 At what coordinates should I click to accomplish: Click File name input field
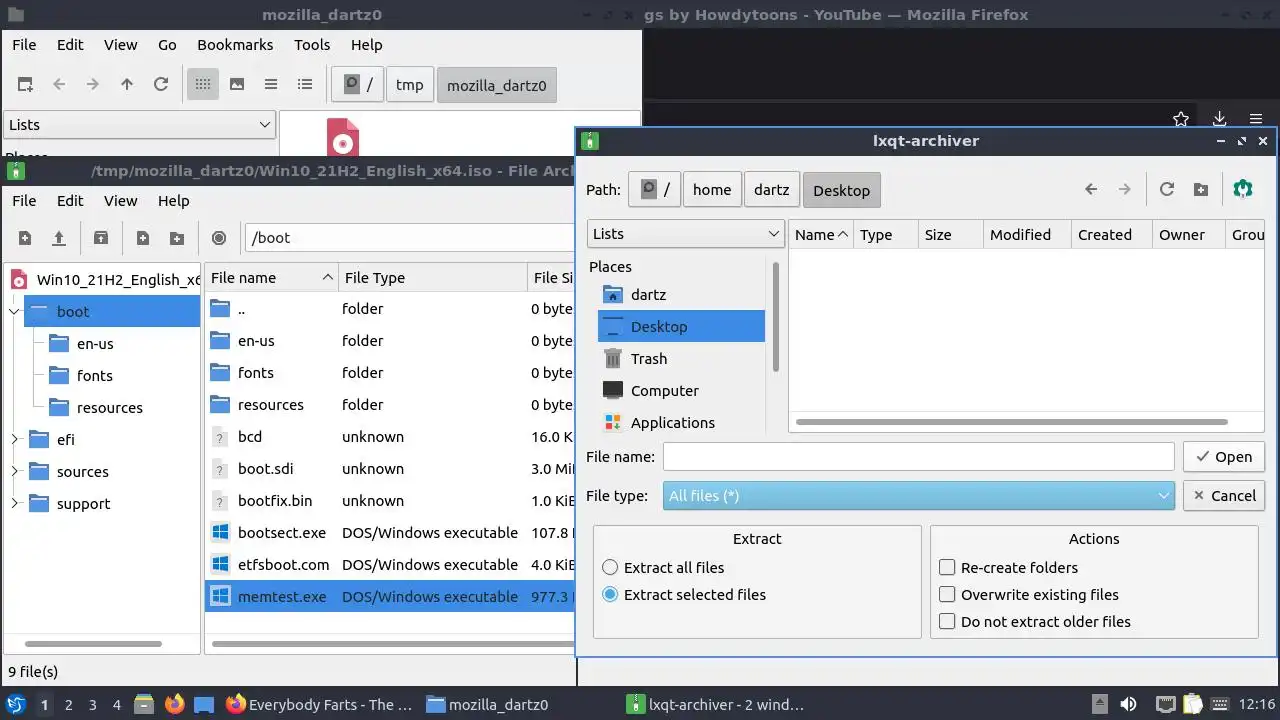click(918, 457)
